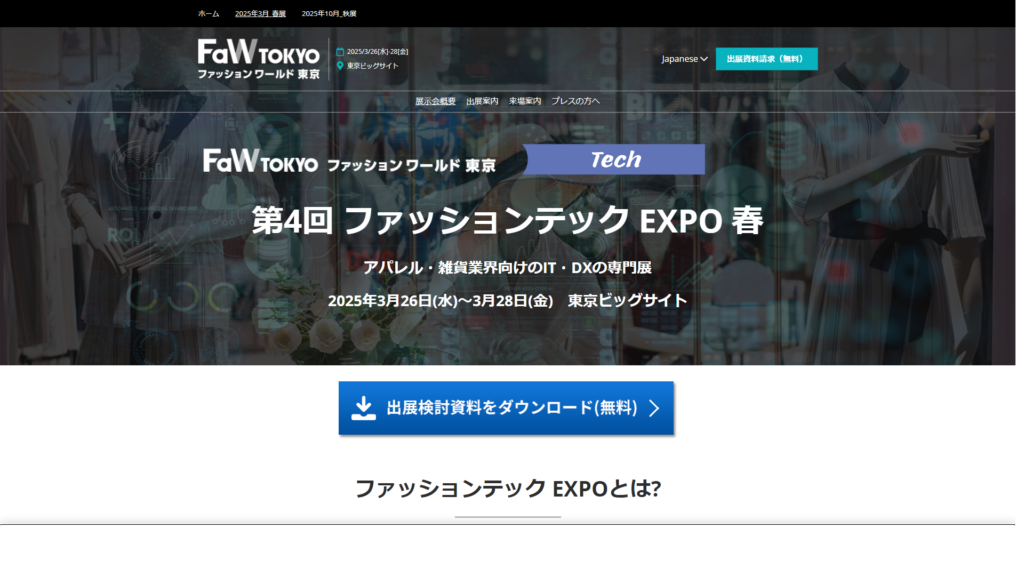Open the 出展案内 menu
The height and width of the screenshot is (576, 1024).
[482, 101]
